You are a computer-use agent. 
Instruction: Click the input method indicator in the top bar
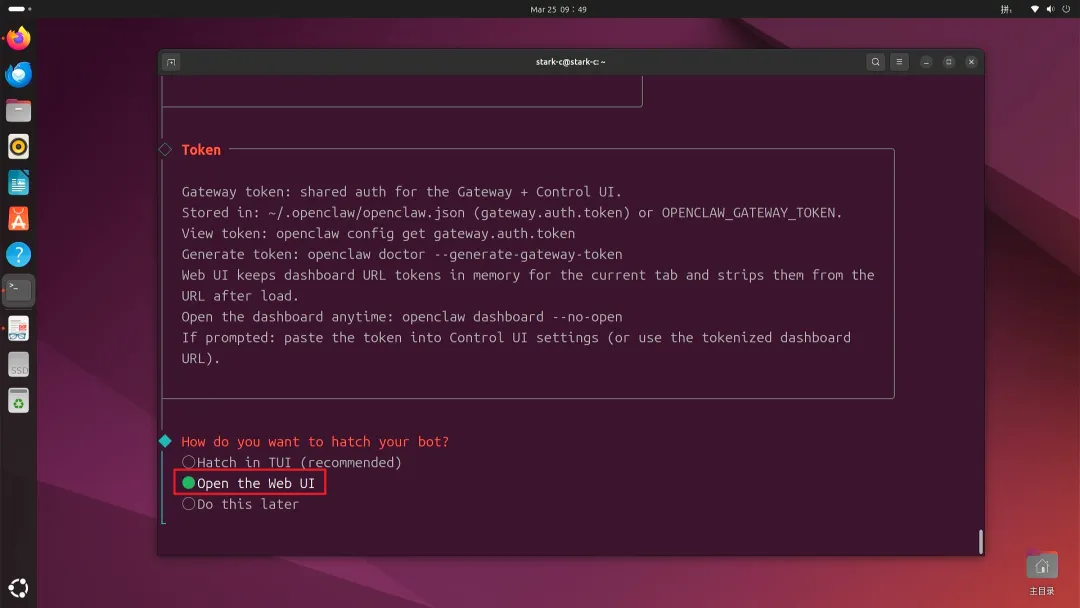click(x=1006, y=9)
